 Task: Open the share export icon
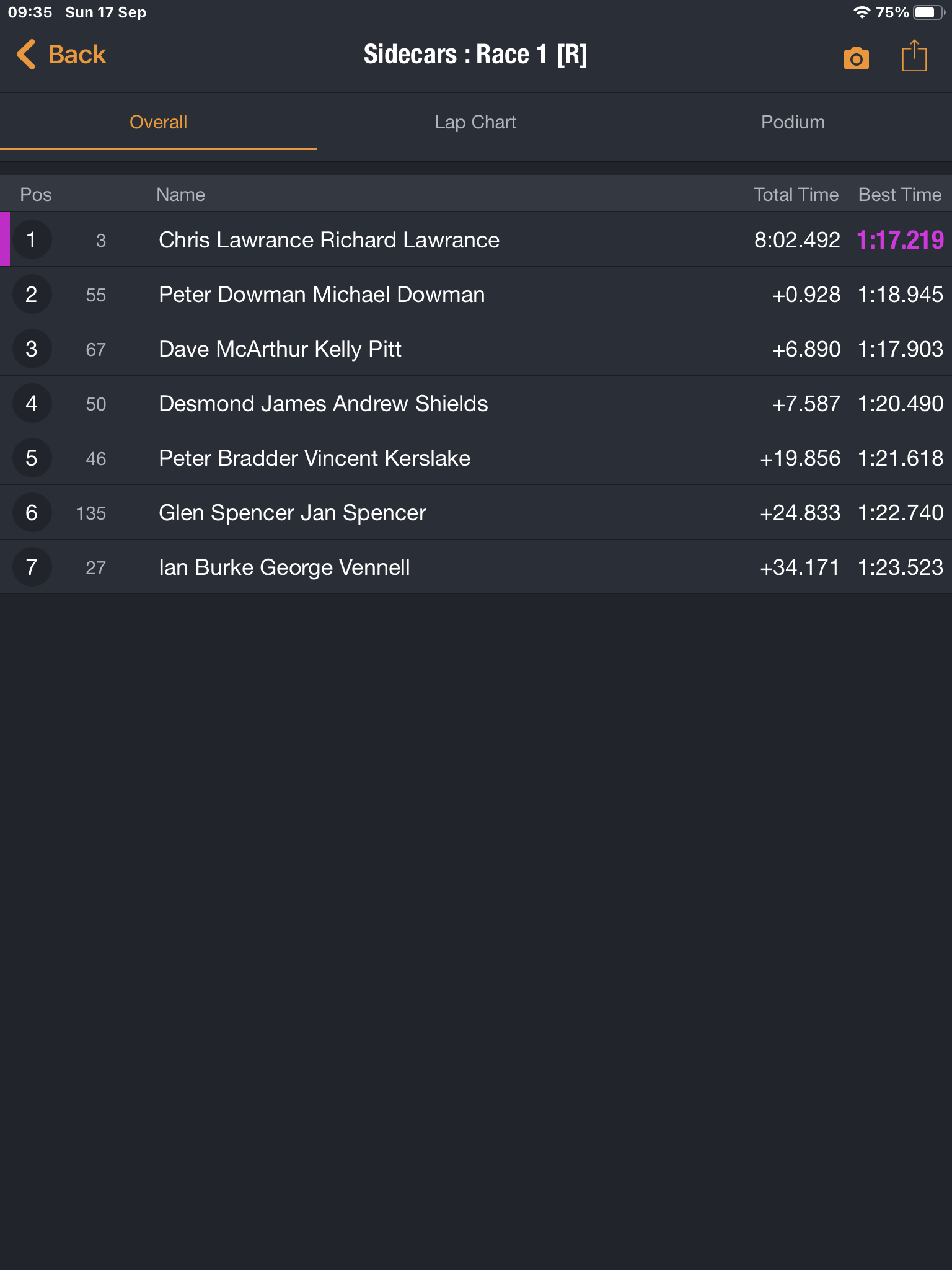click(914, 56)
